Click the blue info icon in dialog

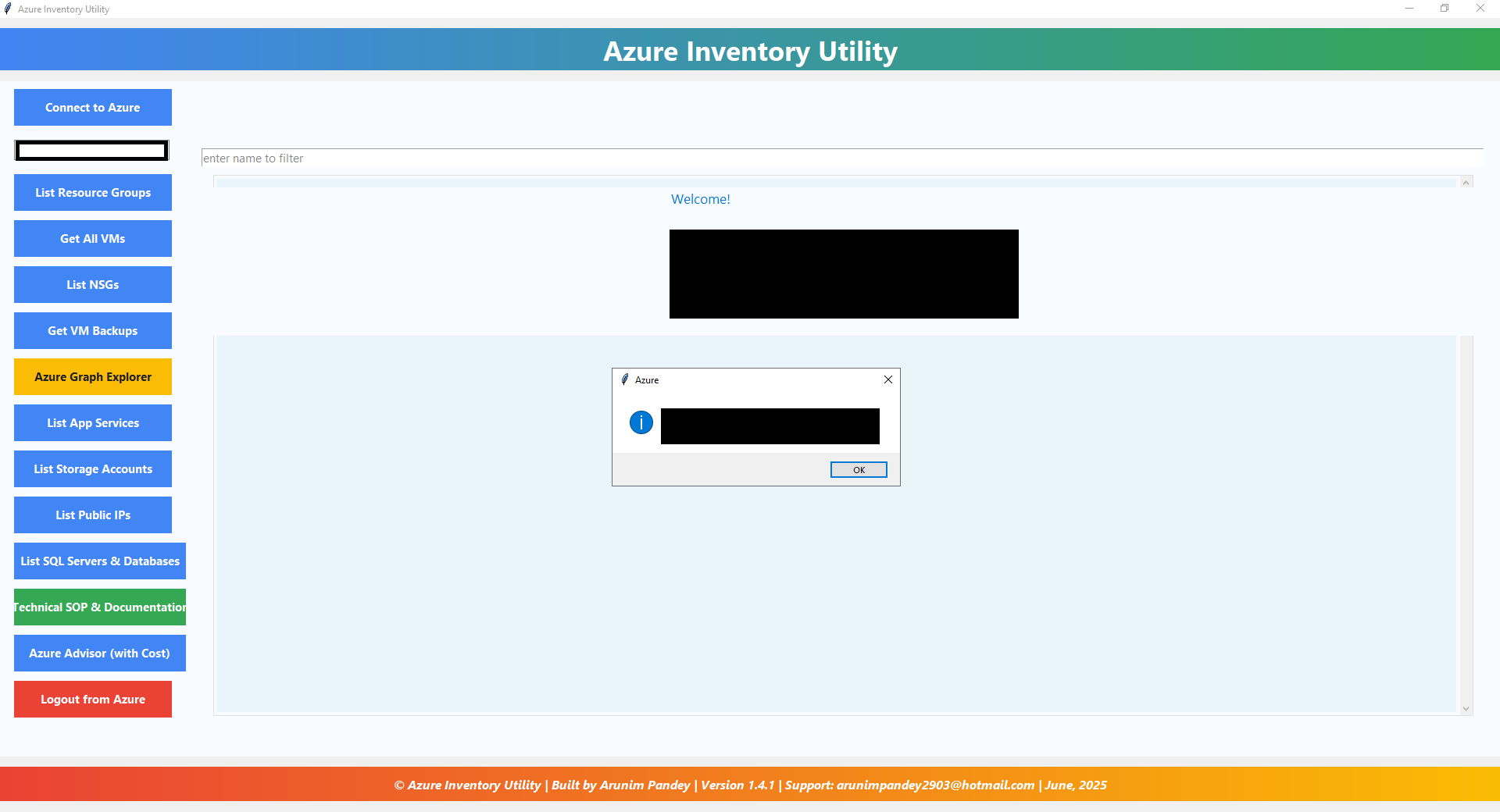(641, 422)
